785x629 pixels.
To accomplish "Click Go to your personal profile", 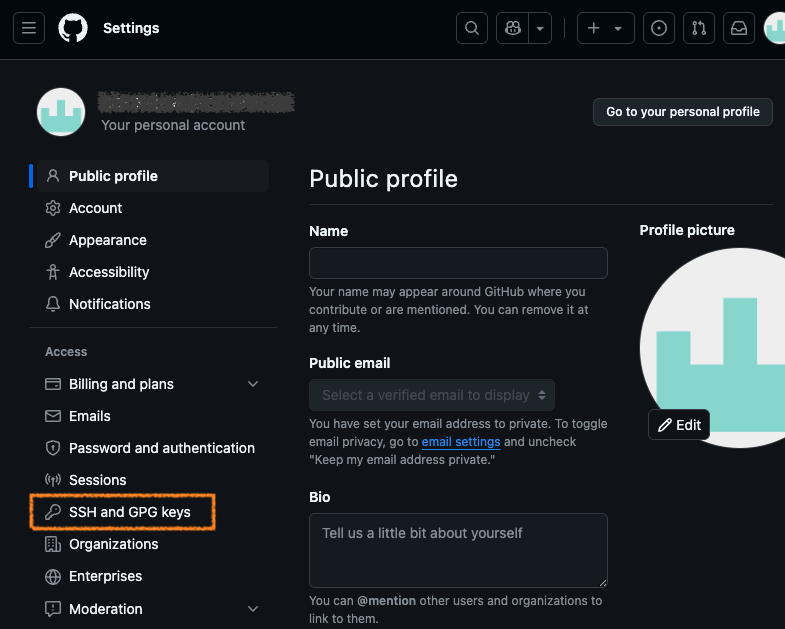I will coord(683,112).
